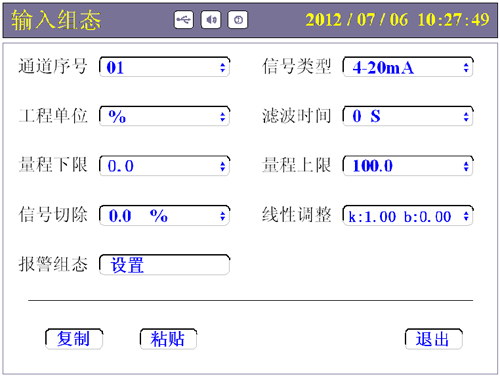Click the round power/alarm indicator icon
The width and height of the screenshot is (500, 377).
click(238, 20)
